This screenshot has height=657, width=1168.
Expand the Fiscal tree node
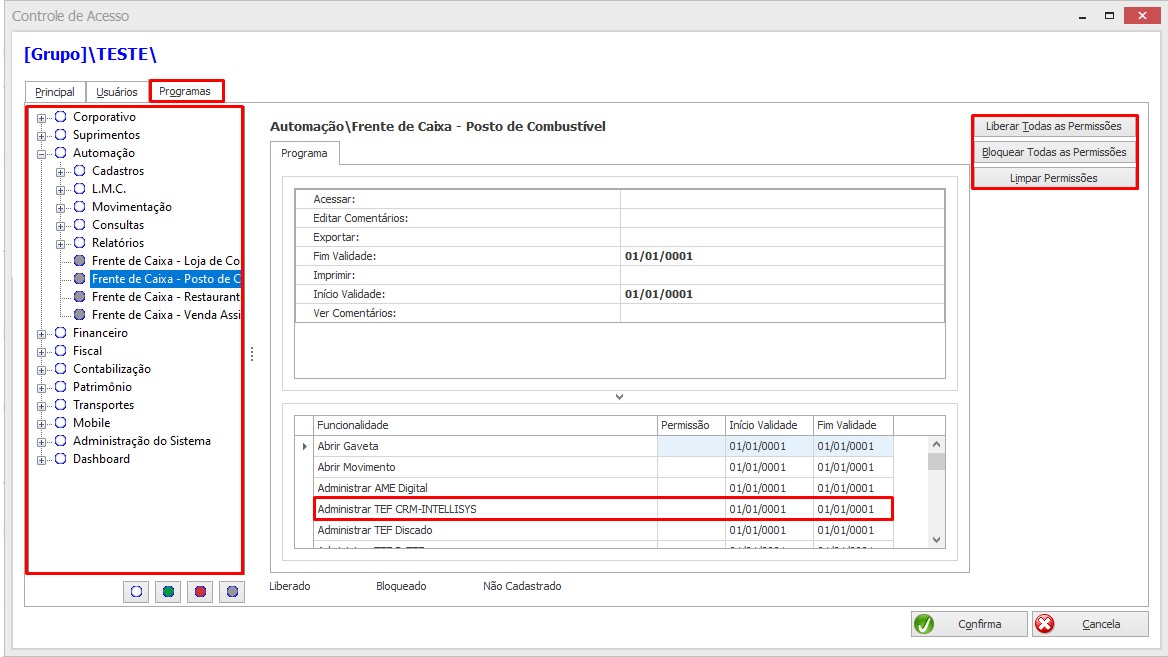42,351
